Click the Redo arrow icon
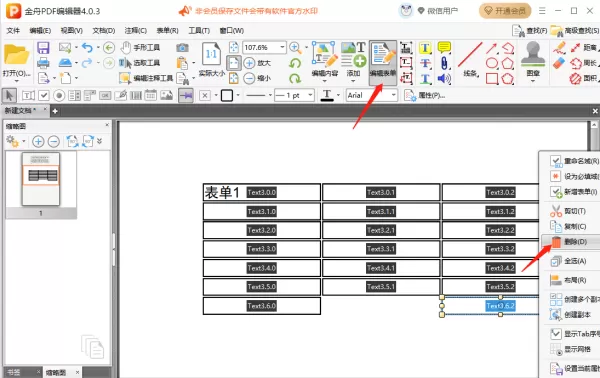This screenshot has height=378, width=600. click(87, 62)
